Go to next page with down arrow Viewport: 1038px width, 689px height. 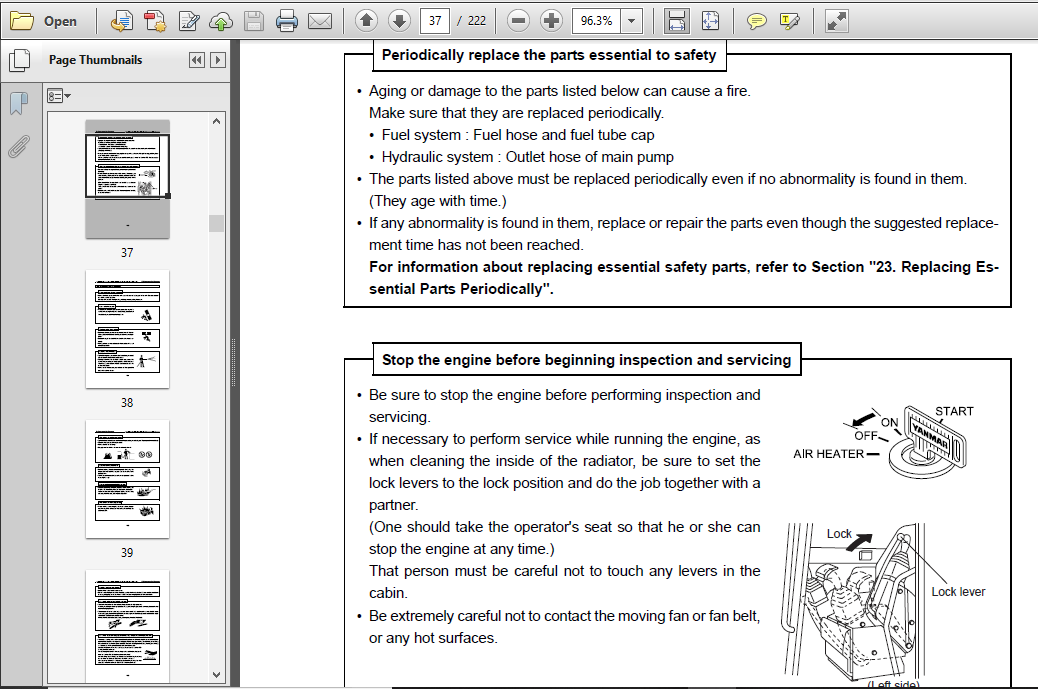(x=399, y=21)
